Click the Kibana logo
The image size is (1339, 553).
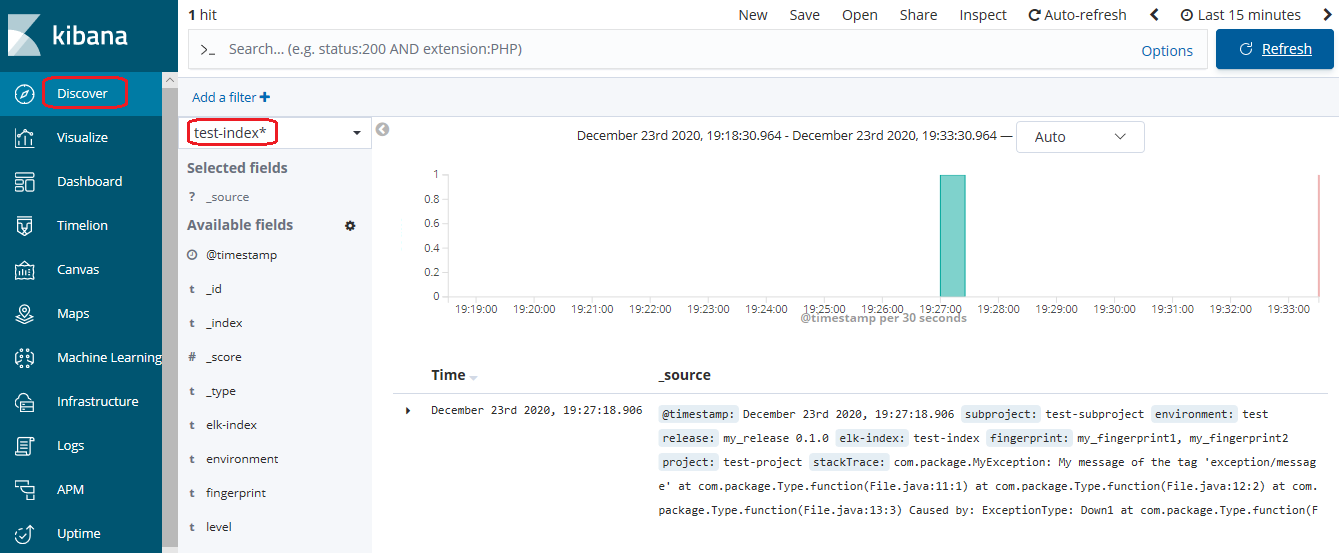point(67,36)
